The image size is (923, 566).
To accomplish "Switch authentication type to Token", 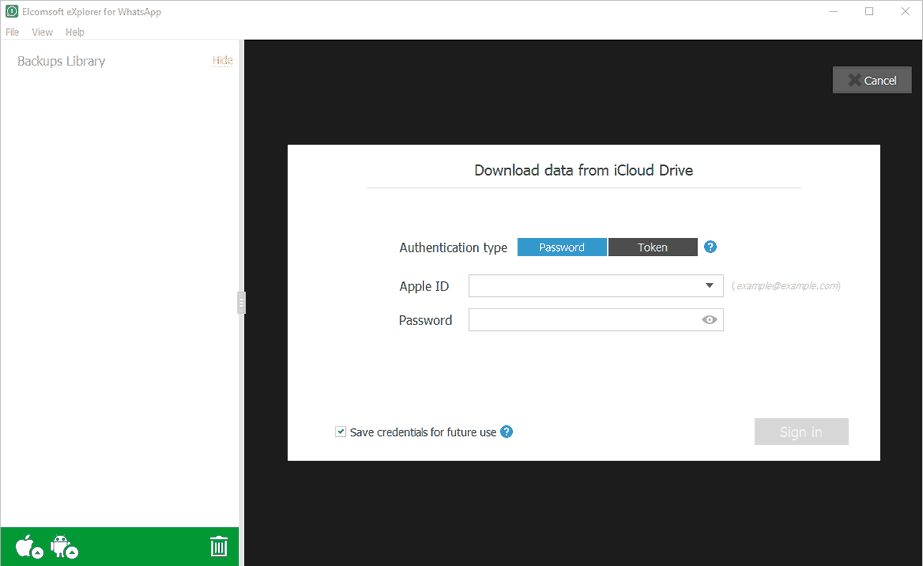I will click(x=653, y=247).
